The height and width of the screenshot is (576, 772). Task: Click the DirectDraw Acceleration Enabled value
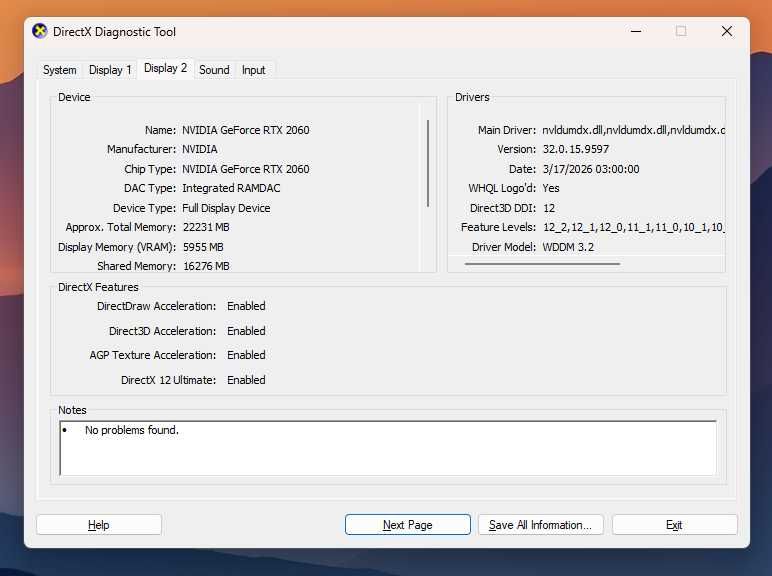coord(246,306)
